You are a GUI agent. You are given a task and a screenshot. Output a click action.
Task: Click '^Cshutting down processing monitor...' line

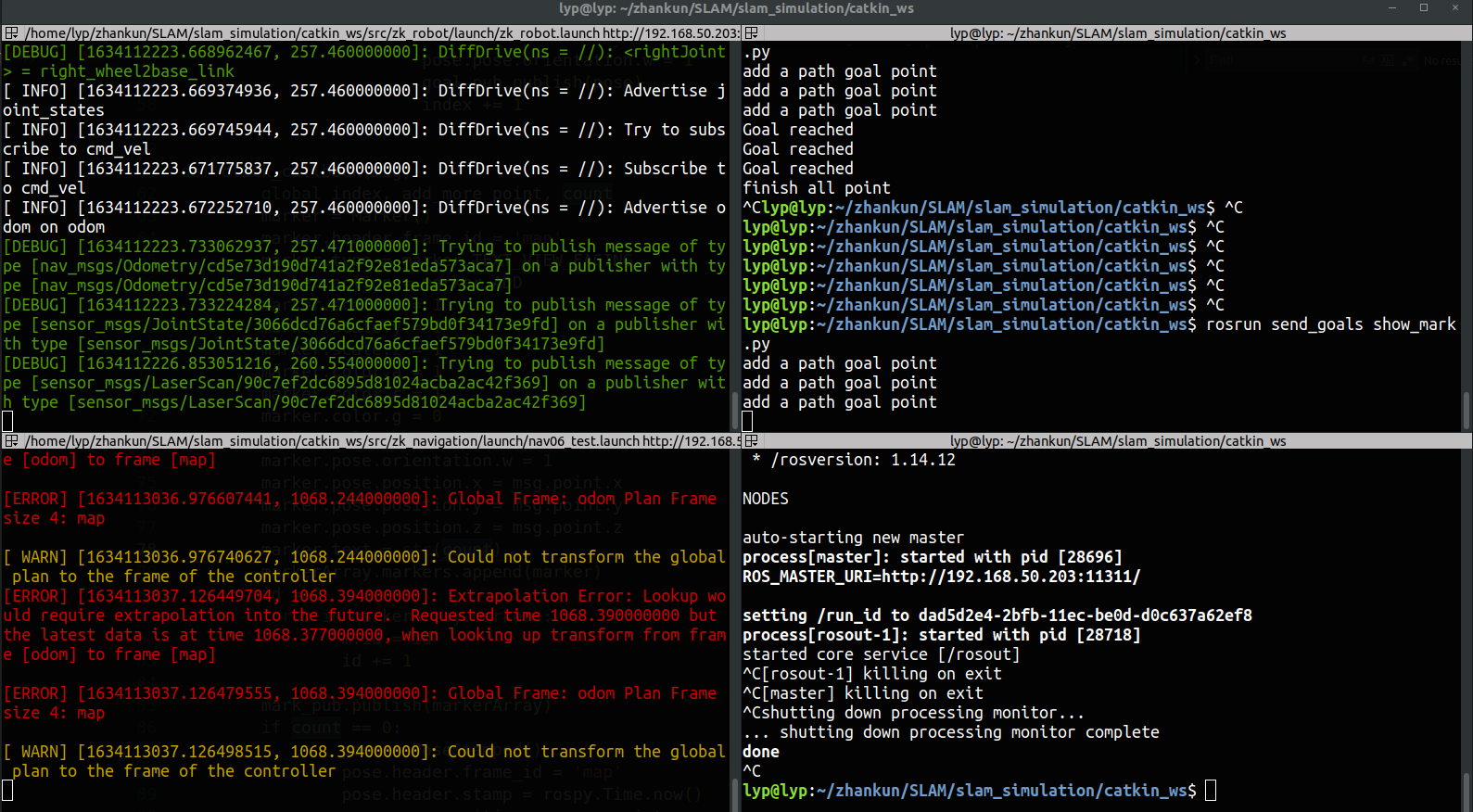tap(913, 713)
